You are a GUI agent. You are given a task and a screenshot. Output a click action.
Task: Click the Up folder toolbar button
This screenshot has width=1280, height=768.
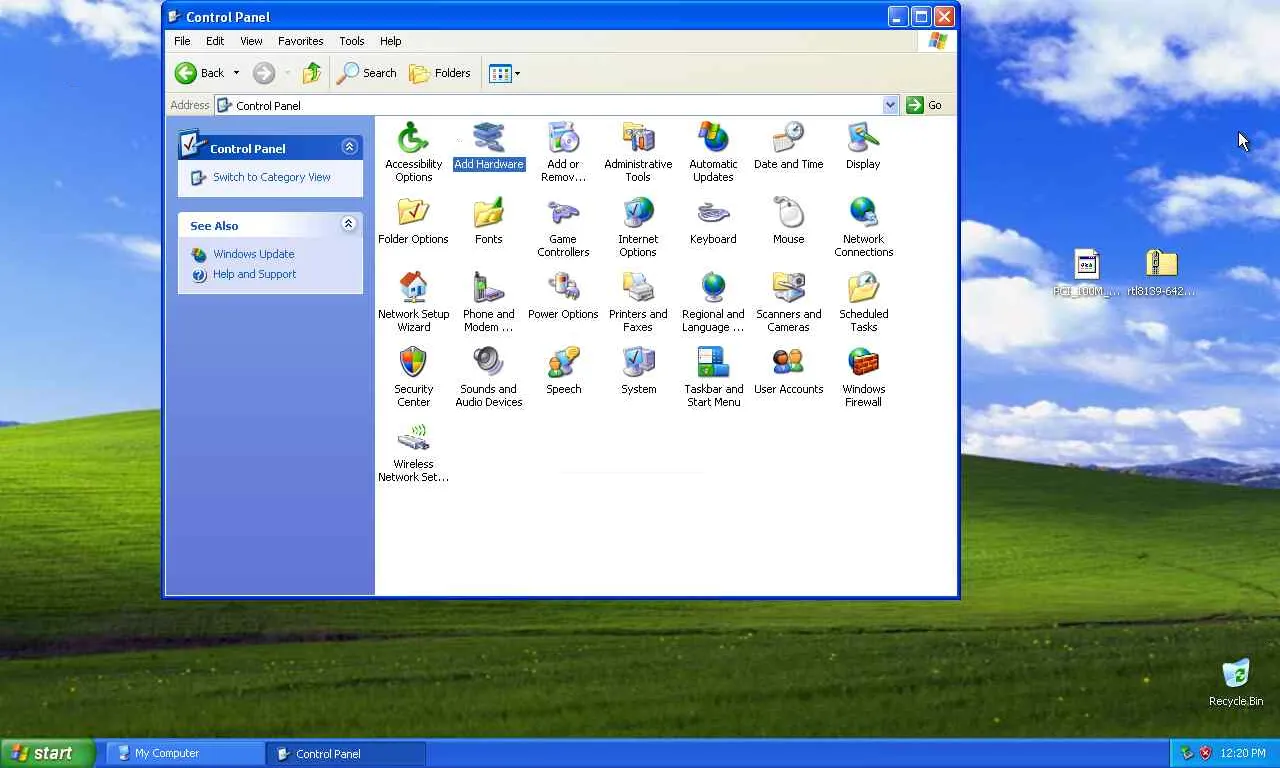pyautogui.click(x=312, y=73)
